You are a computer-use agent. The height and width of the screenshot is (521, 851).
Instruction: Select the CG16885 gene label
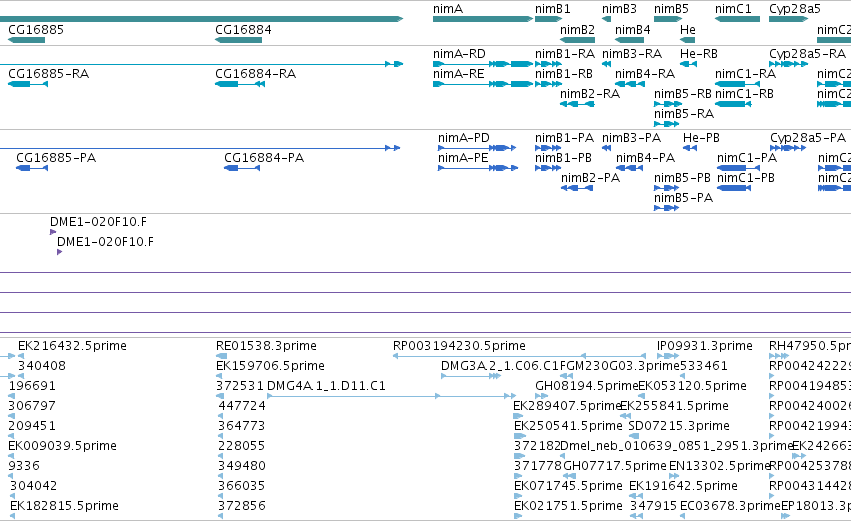point(36,30)
